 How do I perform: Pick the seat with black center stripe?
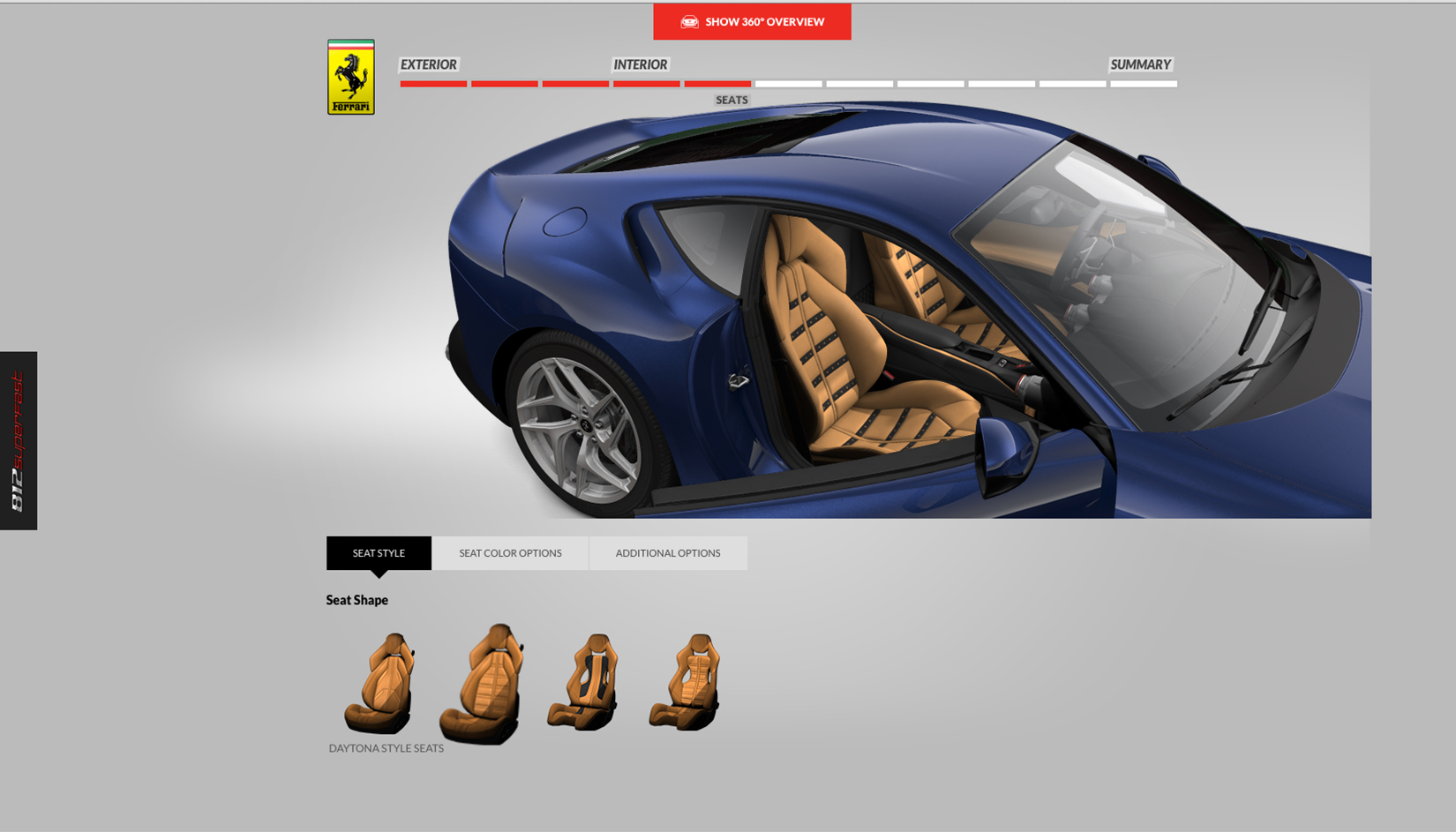583,682
